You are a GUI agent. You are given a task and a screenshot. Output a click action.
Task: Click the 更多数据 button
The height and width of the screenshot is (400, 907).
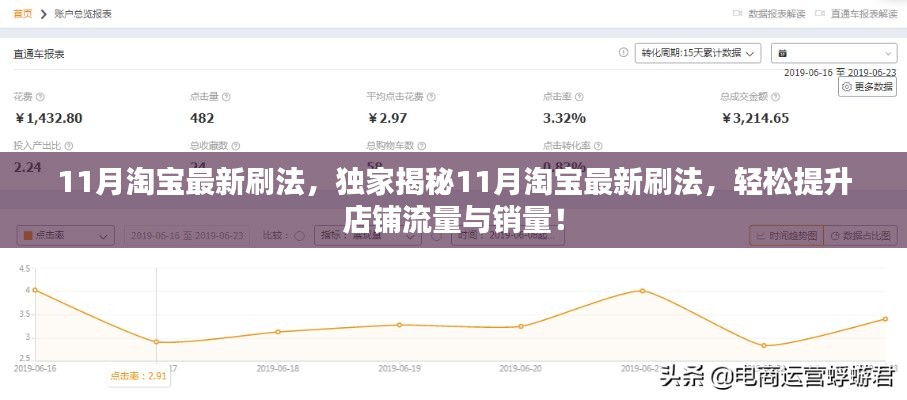[x=867, y=87]
